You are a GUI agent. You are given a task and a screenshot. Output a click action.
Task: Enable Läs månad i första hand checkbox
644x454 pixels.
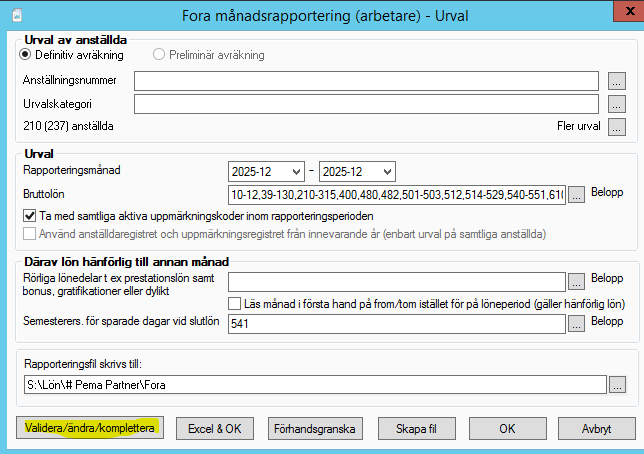click(235, 303)
